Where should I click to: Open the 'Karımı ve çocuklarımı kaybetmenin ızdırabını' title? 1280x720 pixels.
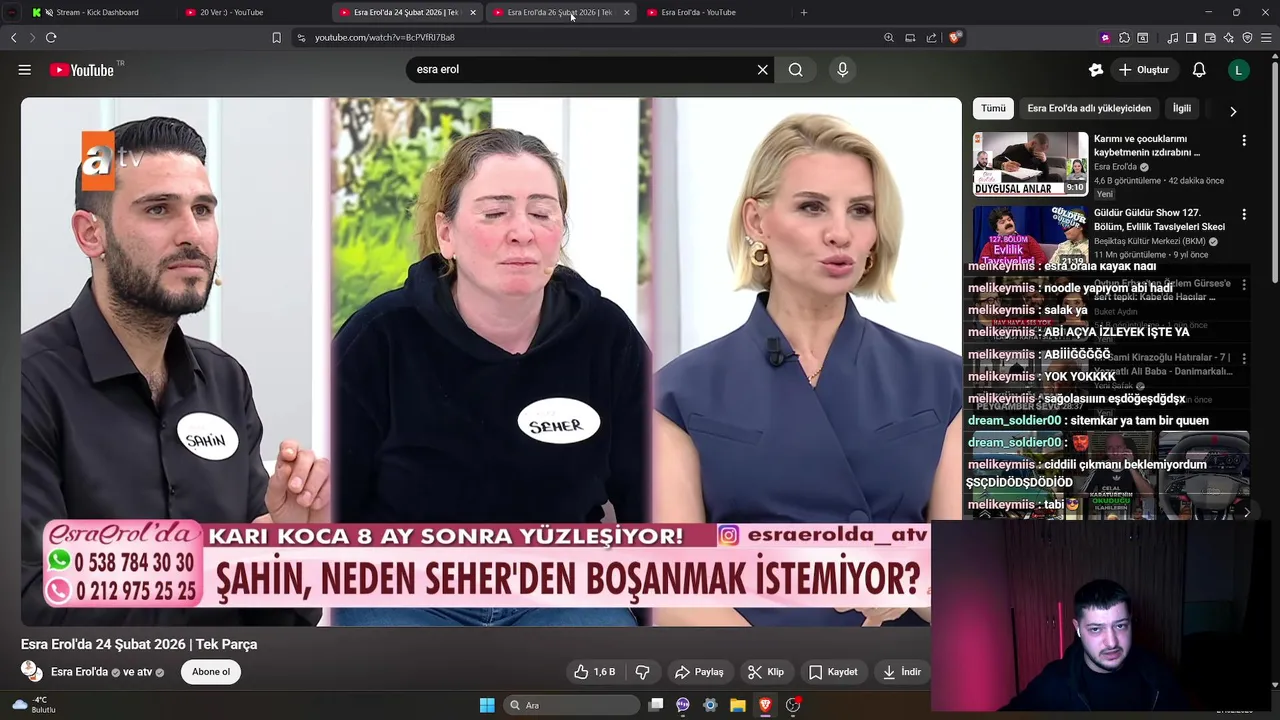[1147, 146]
